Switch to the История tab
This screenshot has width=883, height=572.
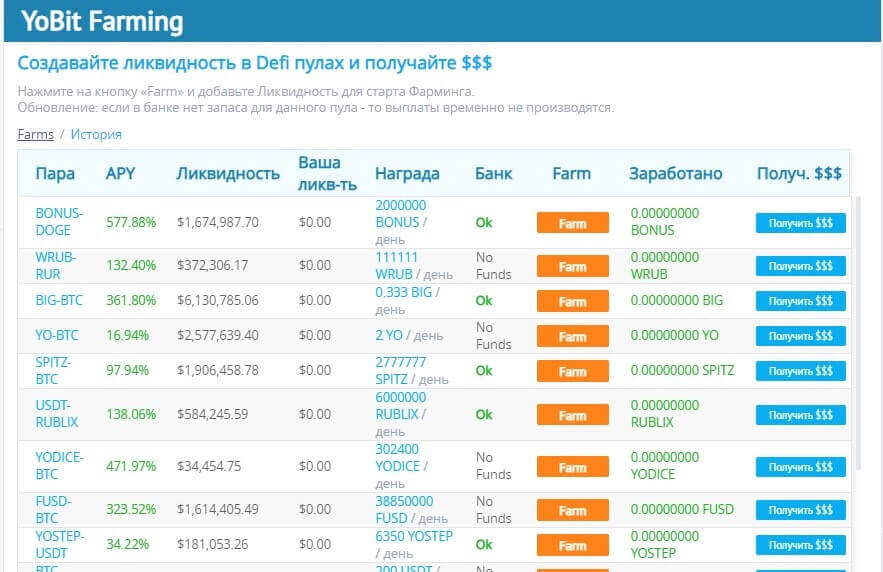coord(96,134)
